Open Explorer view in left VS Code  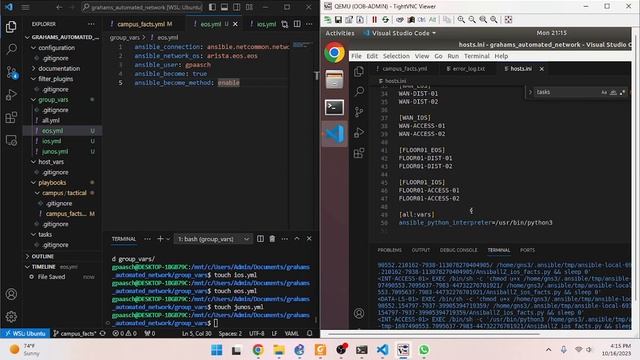click(11, 27)
